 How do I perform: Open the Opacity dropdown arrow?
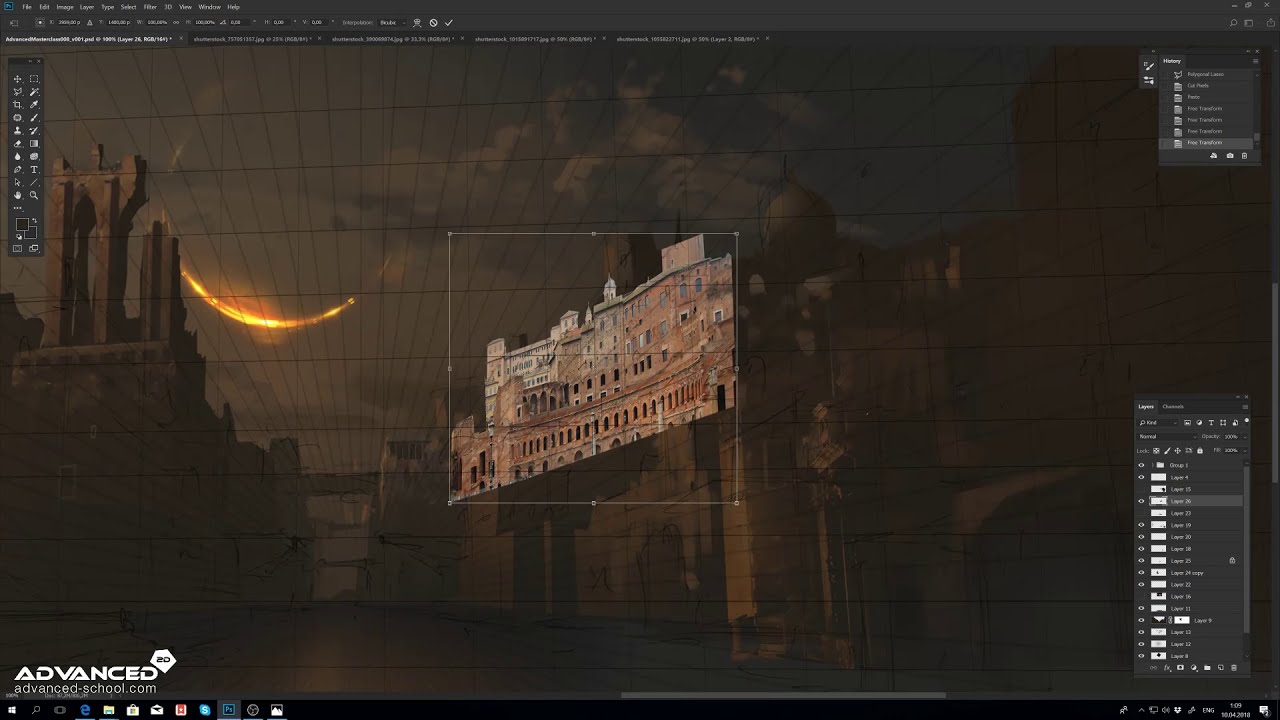pyautogui.click(x=1243, y=436)
